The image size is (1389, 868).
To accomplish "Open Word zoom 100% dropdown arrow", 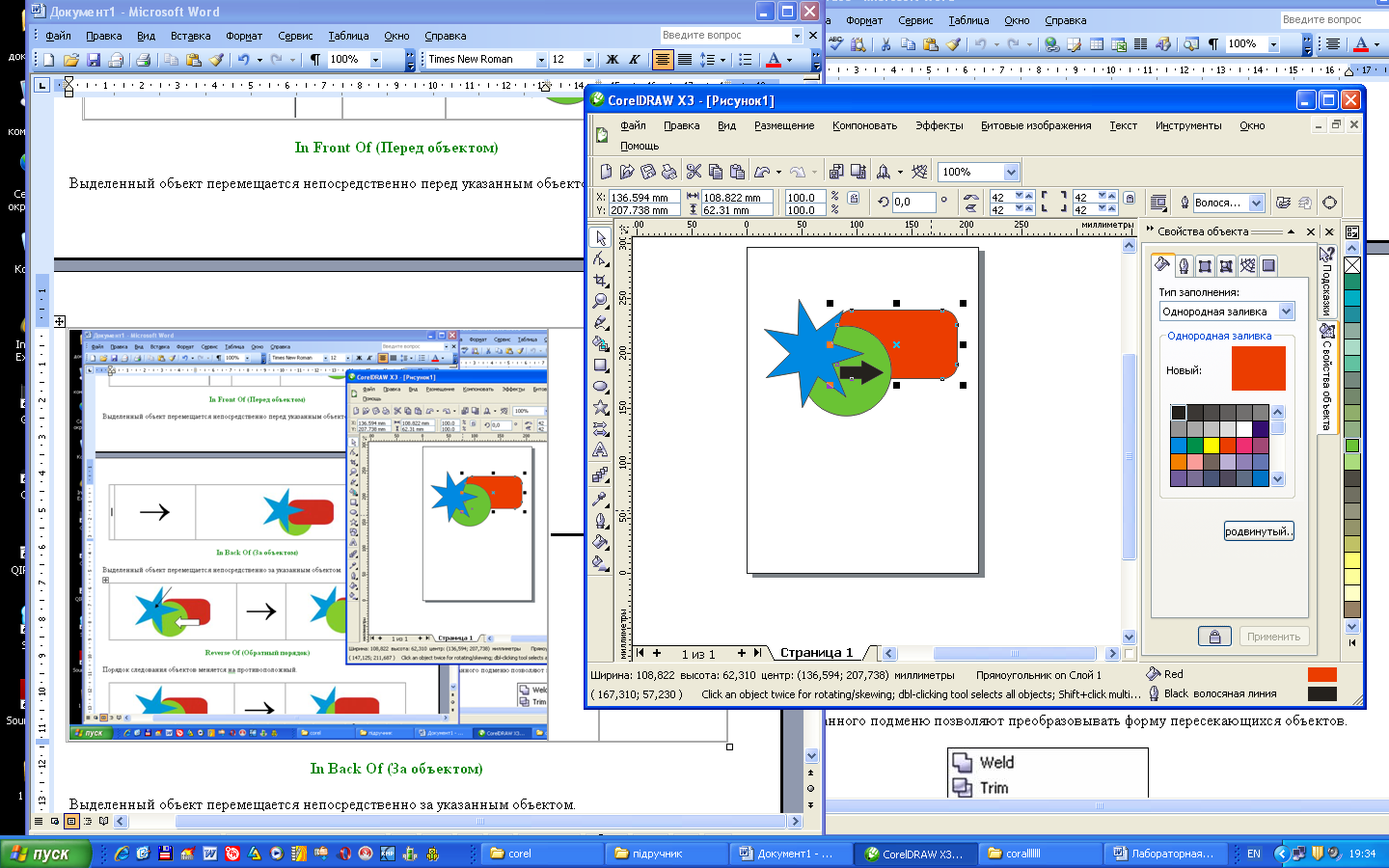I will (375, 60).
